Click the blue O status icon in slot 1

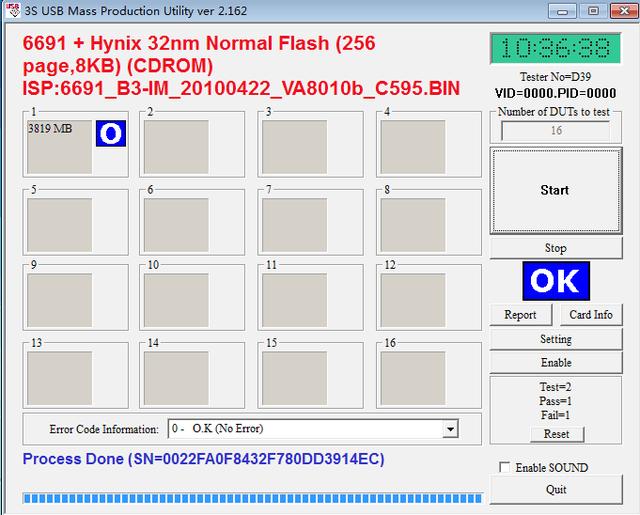(111, 133)
